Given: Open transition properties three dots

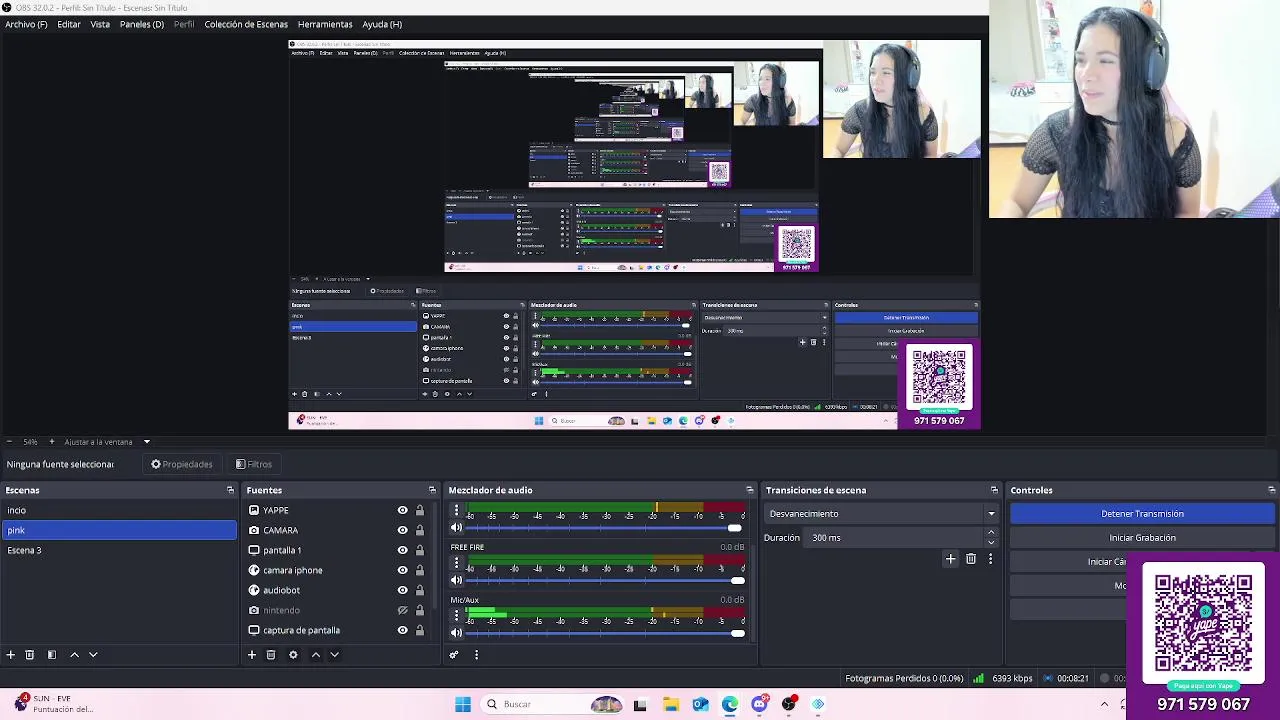Looking at the screenshot, I should 990,559.
